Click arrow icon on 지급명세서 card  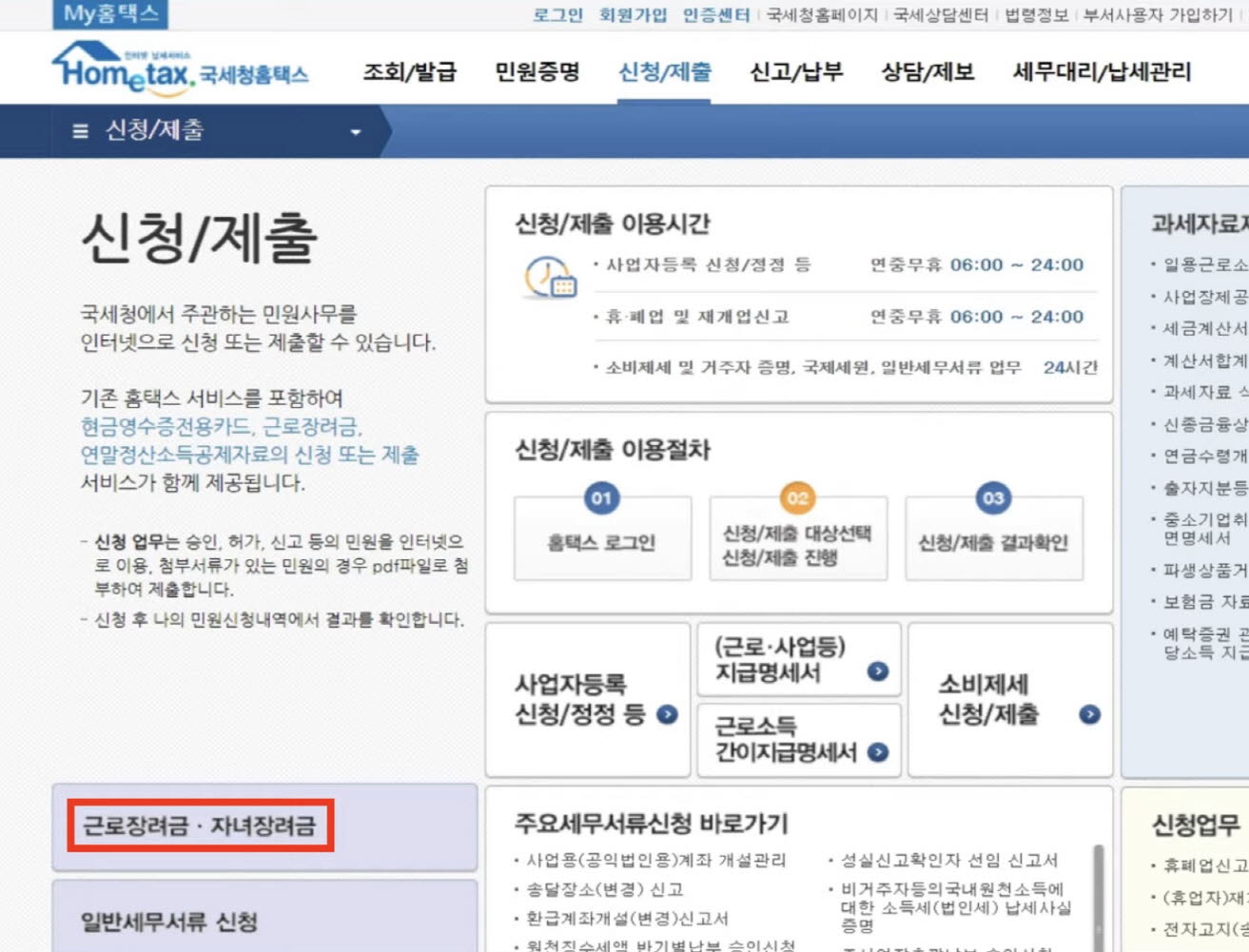pyautogui.click(x=878, y=671)
